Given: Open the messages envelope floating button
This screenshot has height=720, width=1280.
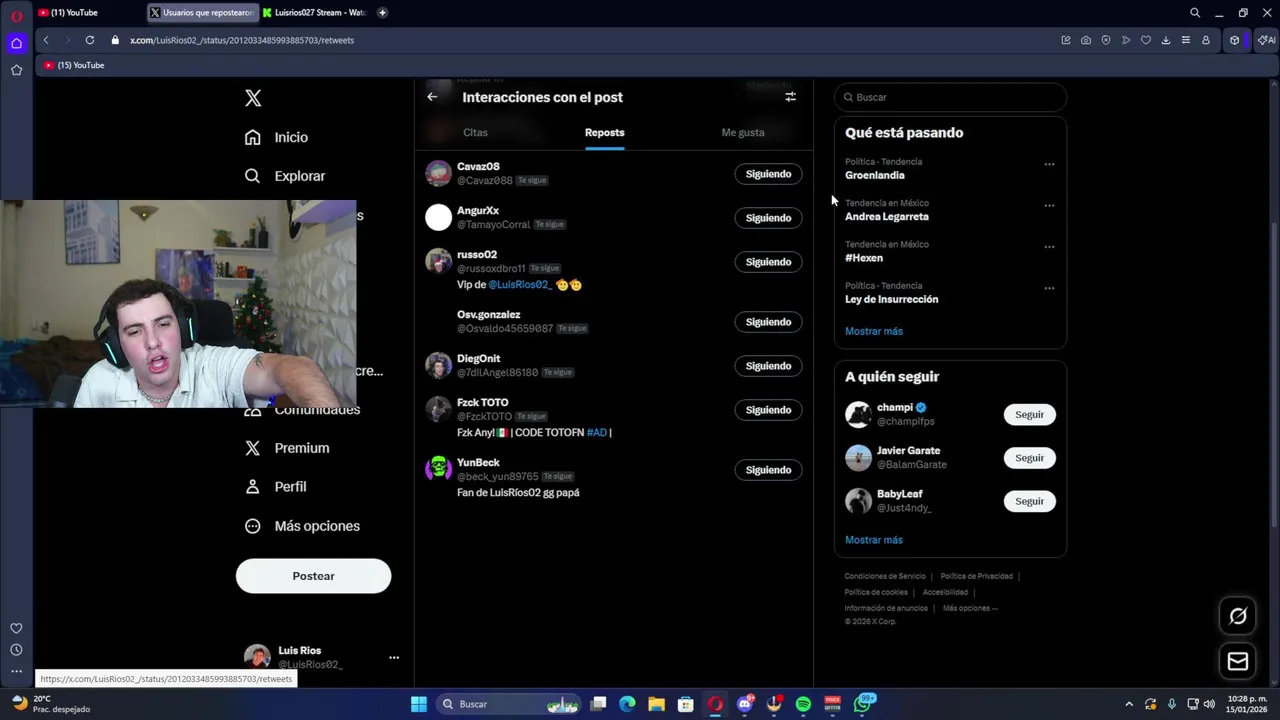Looking at the screenshot, I should coord(1238,661).
